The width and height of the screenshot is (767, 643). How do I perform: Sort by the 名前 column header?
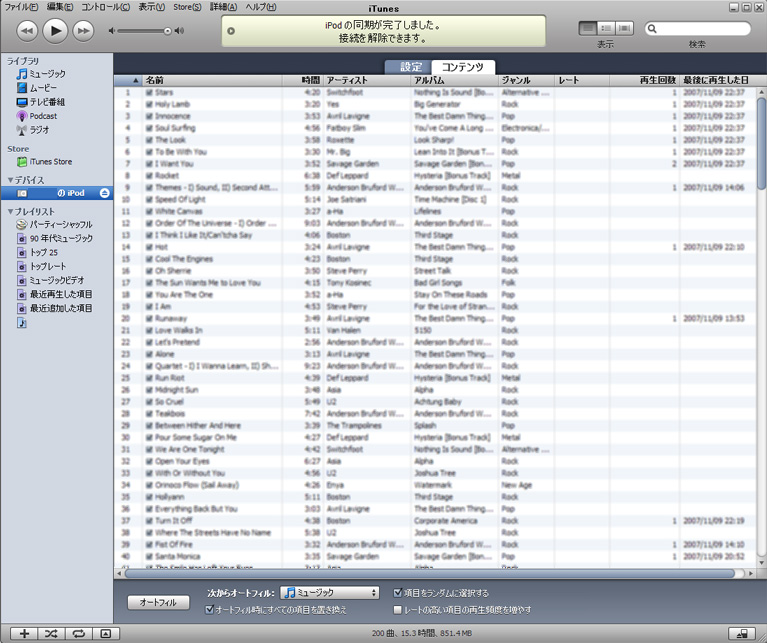pos(212,80)
